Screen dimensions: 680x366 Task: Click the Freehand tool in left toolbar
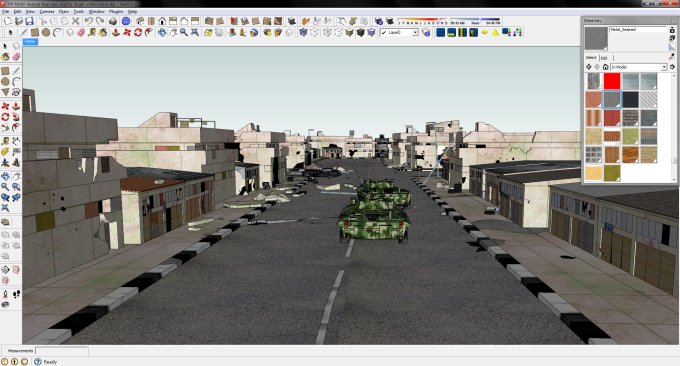tap(16, 92)
